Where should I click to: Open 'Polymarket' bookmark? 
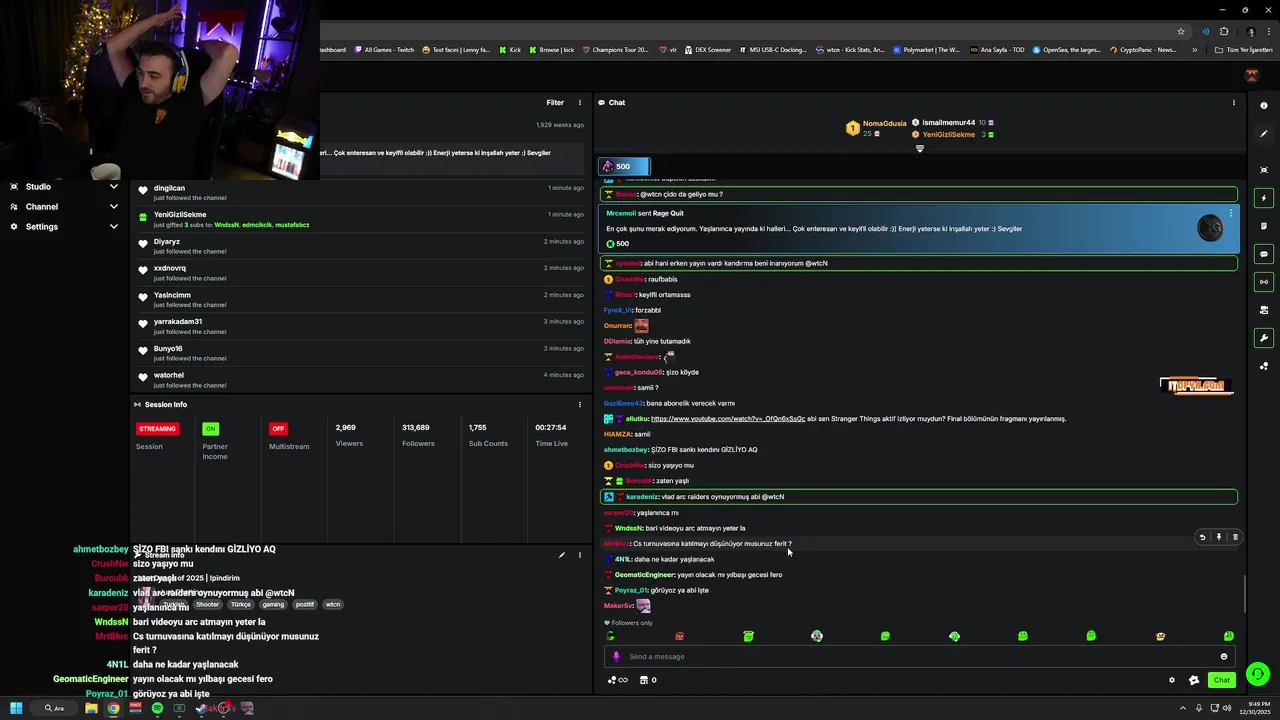click(x=926, y=50)
